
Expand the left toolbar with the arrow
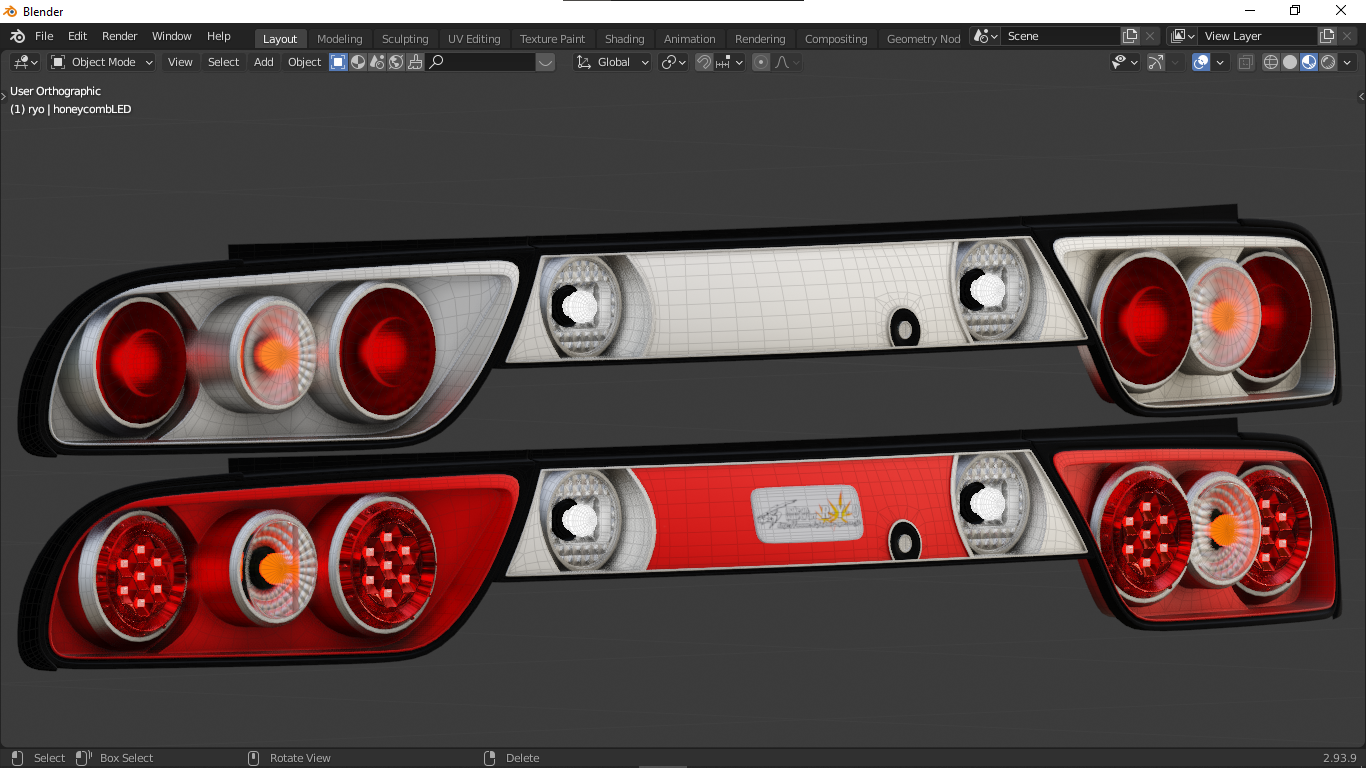coord(3,95)
